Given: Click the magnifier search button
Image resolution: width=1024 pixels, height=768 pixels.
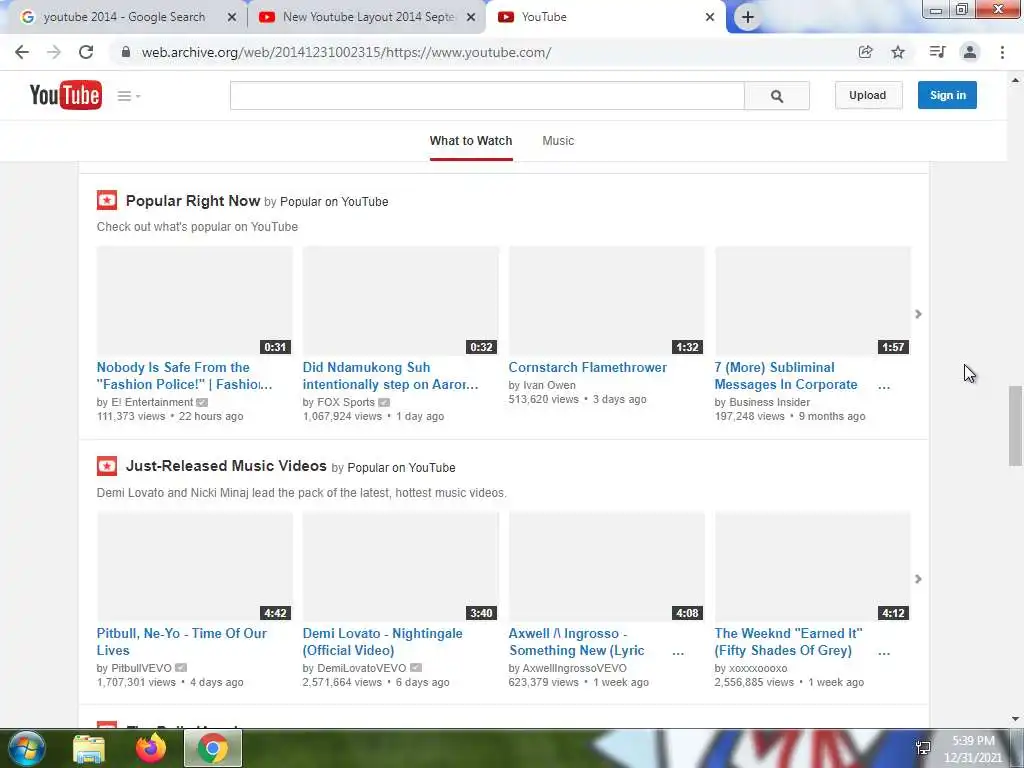Looking at the screenshot, I should click(x=776, y=96).
